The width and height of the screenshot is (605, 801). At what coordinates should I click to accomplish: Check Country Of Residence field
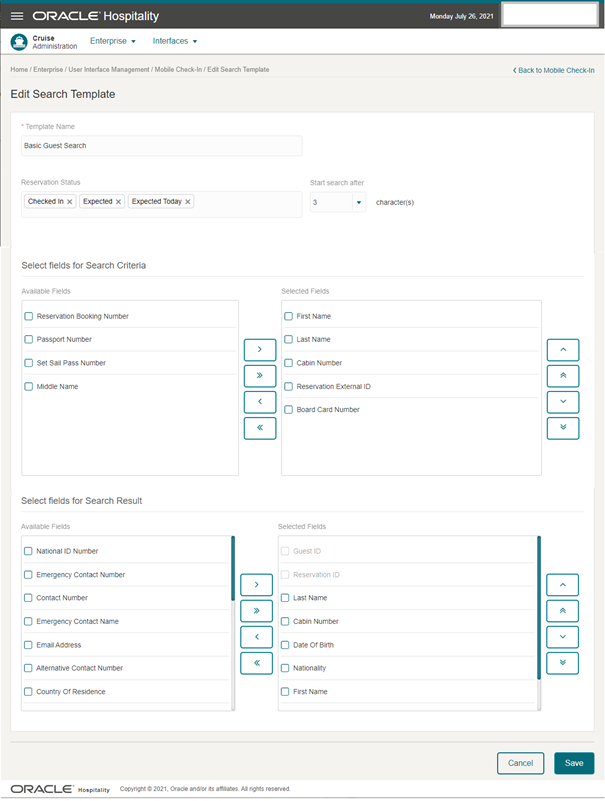(x=28, y=692)
